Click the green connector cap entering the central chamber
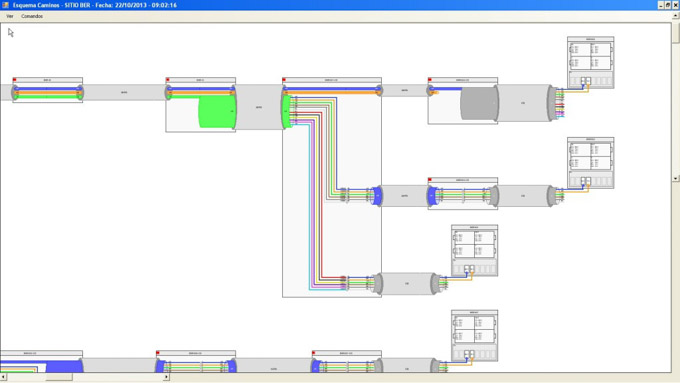Image resolution: width=680 pixels, height=383 pixels. coord(286,111)
